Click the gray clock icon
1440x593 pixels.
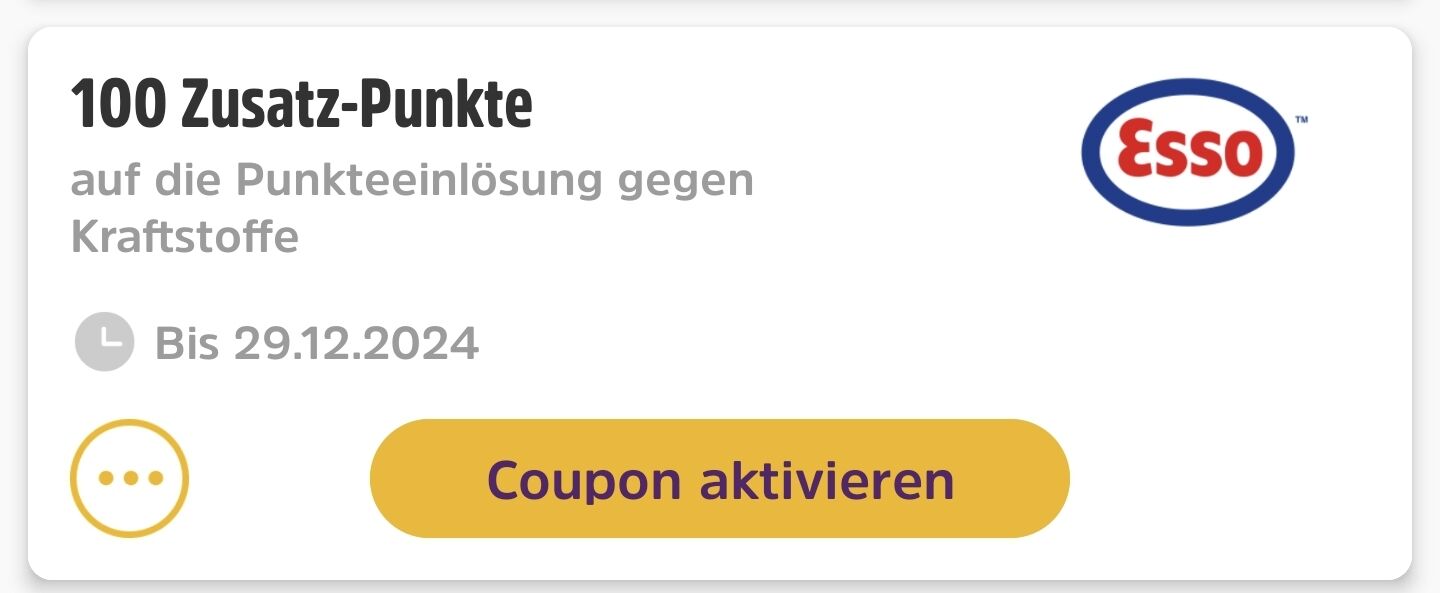(104, 342)
